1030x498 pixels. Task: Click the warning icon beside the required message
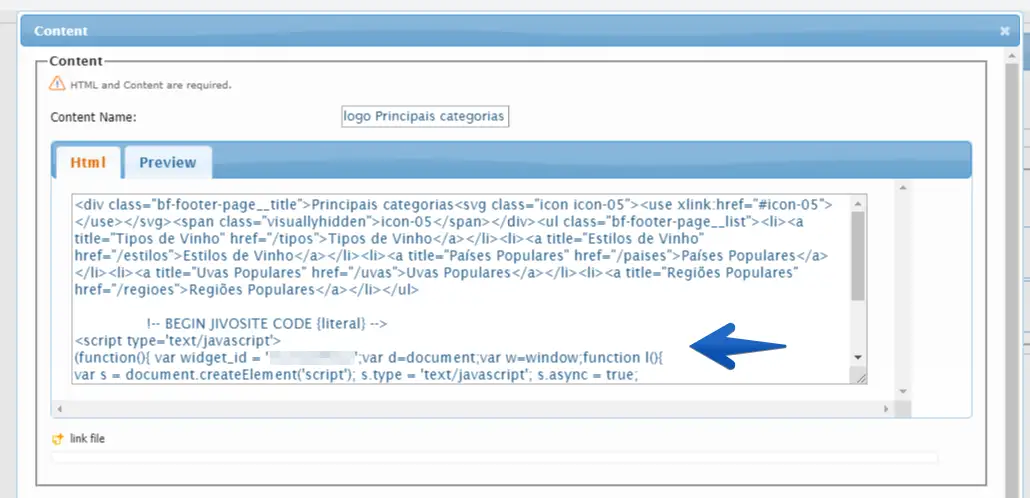click(57, 83)
